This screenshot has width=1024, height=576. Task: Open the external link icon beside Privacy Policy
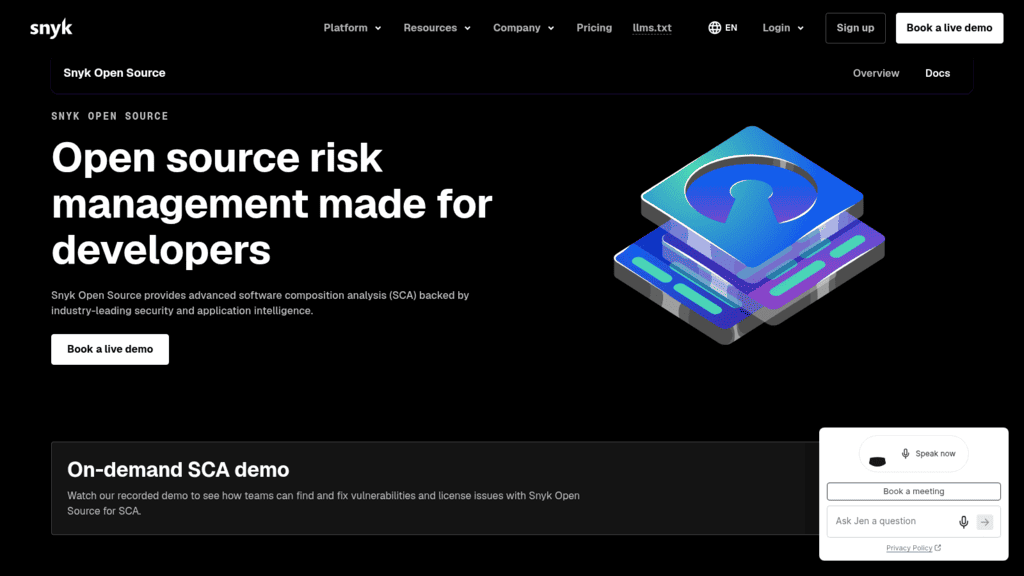tap(938, 548)
